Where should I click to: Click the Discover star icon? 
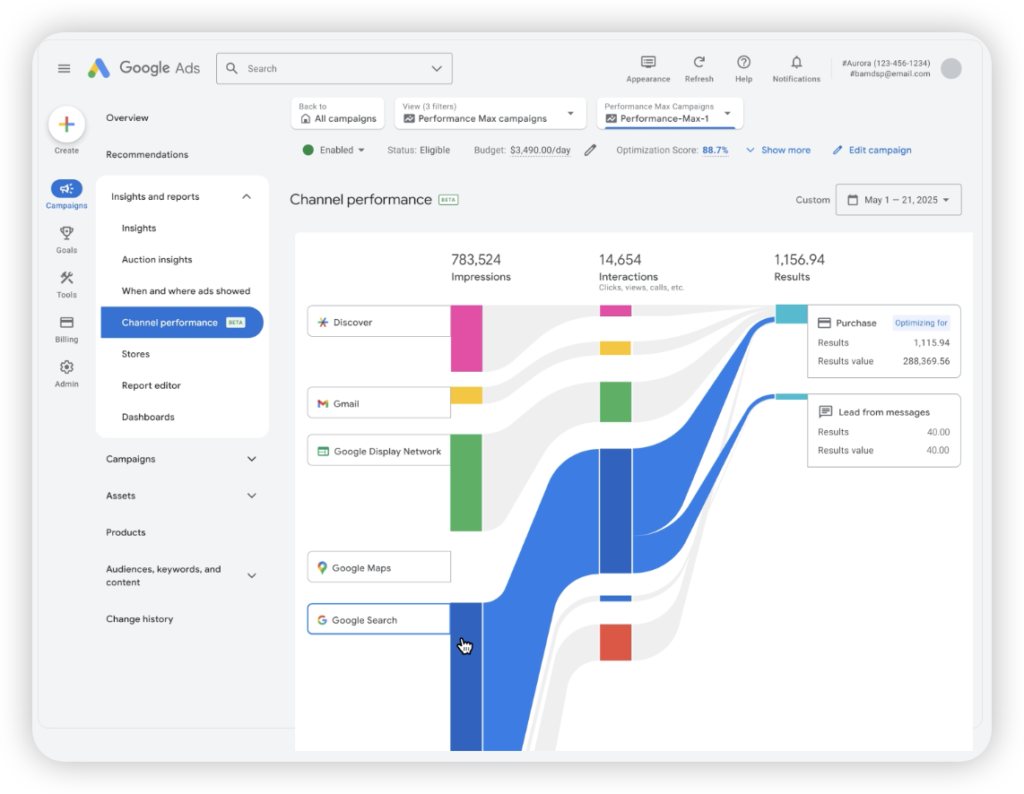click(x=323, y=322)
